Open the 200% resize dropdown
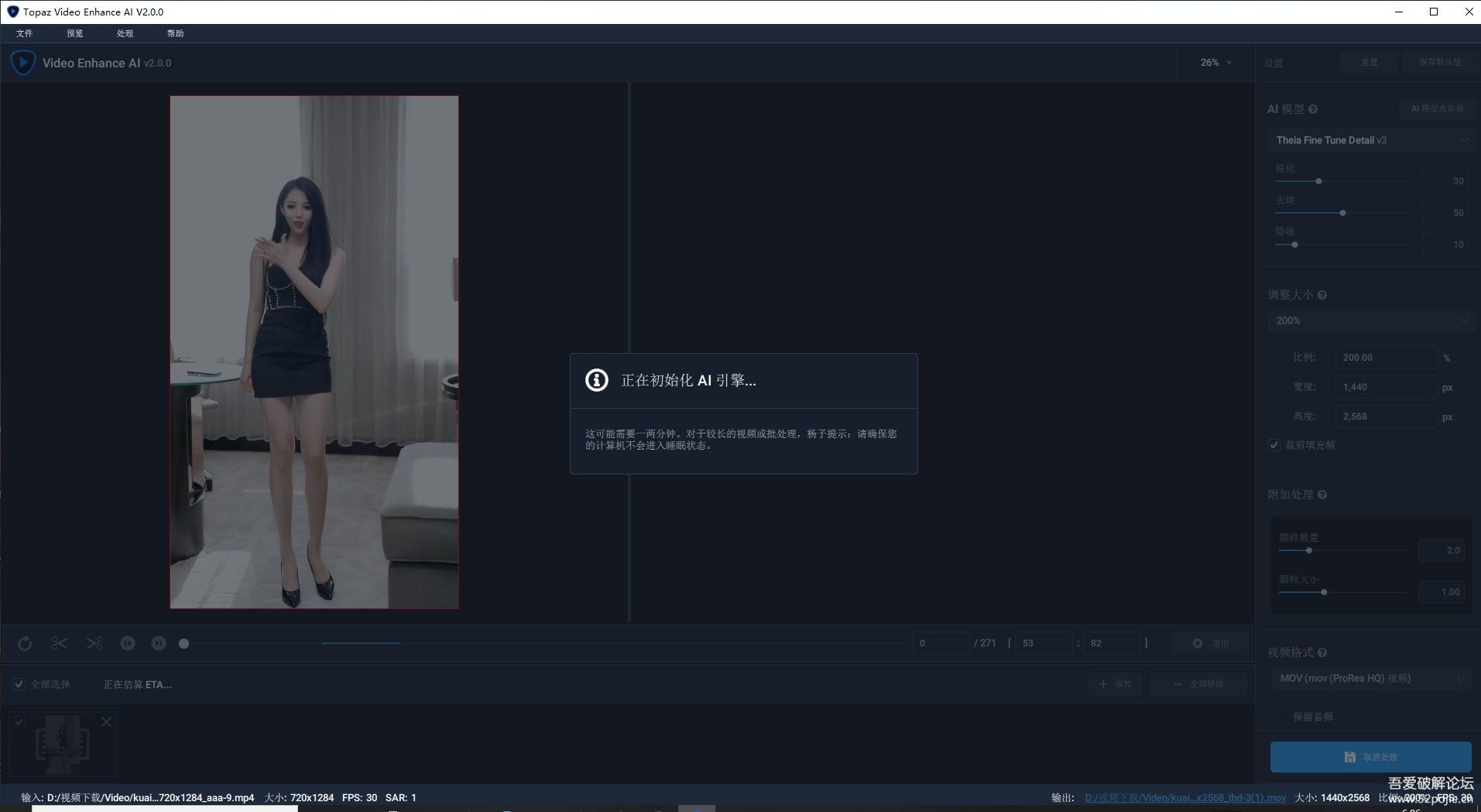The width and height of the screenshot is (1481, 812). click(1370, 320)
